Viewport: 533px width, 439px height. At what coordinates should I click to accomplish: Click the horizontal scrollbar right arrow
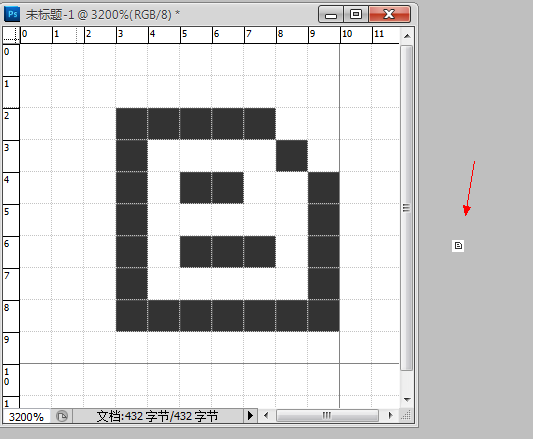tap(390, 416)
